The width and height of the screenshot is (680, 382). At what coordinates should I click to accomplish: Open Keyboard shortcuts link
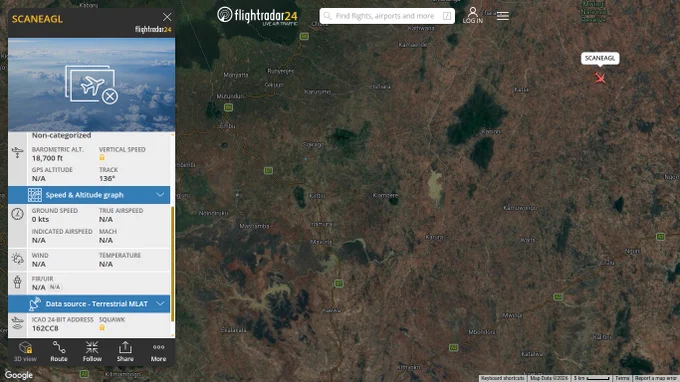503,379
